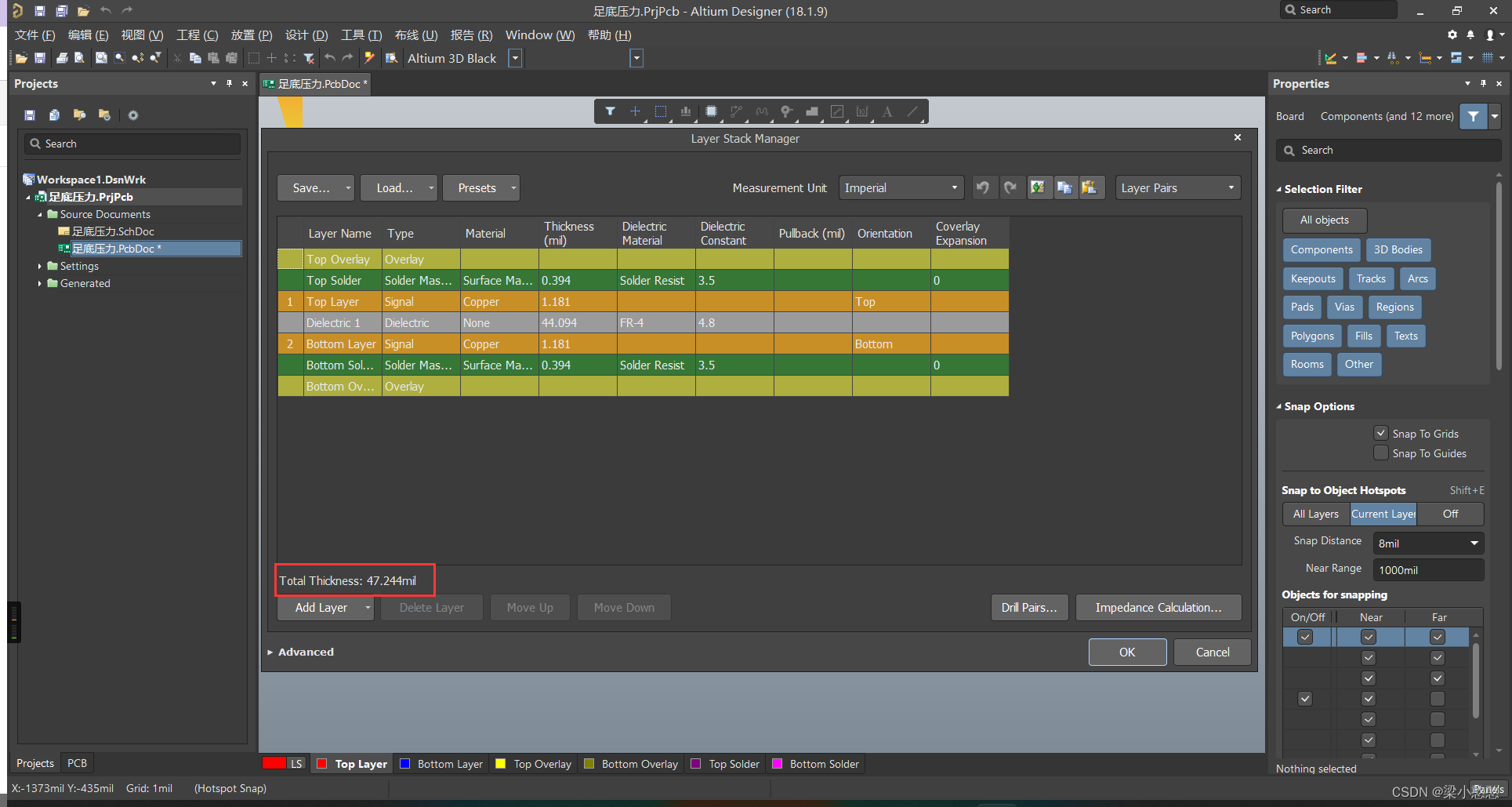Click the undo arrow in Layer Stack Manager
Screen dimensions: 1512x807
(983, 187)
